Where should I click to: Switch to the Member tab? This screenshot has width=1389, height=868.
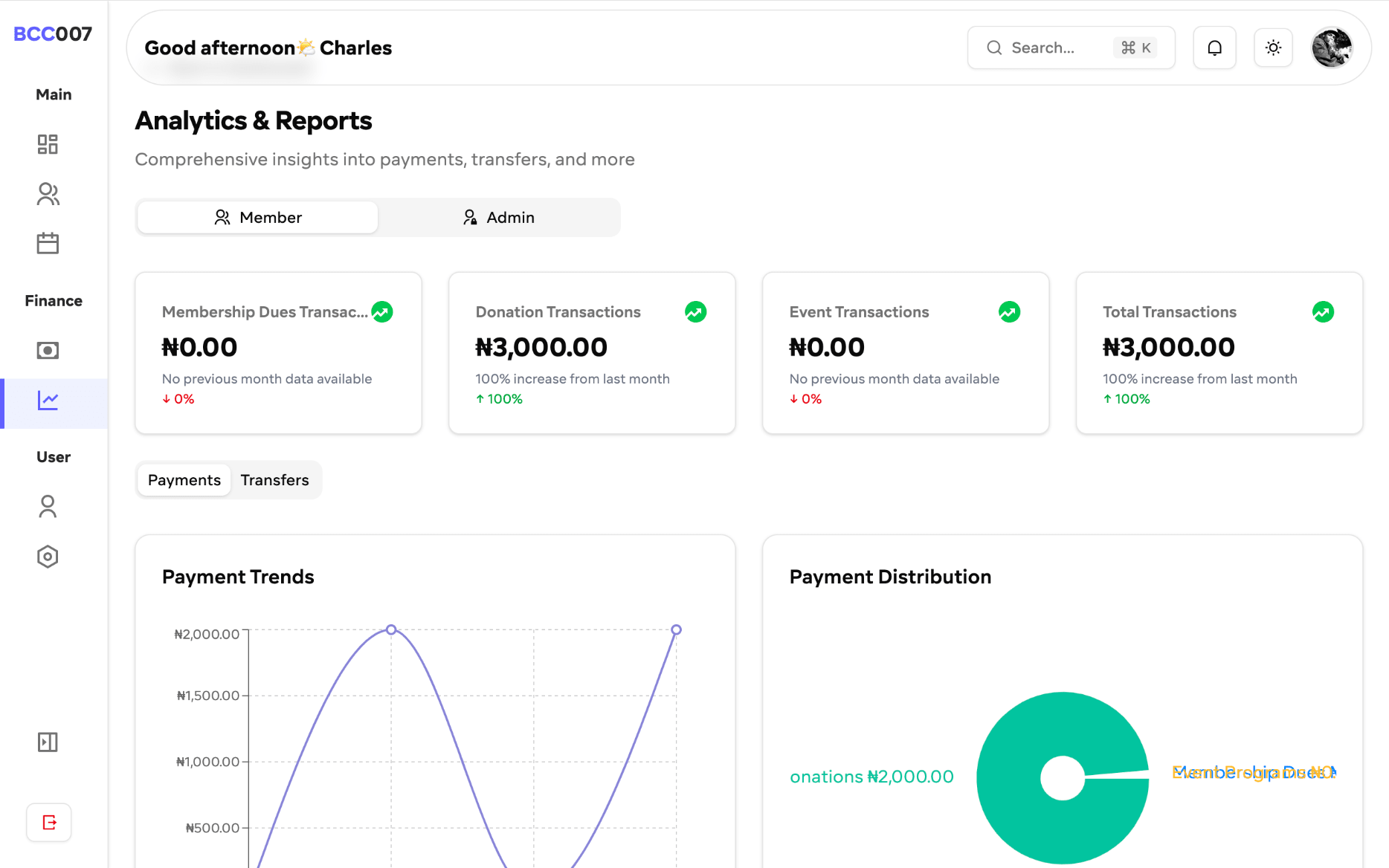(x=257, y=217)
